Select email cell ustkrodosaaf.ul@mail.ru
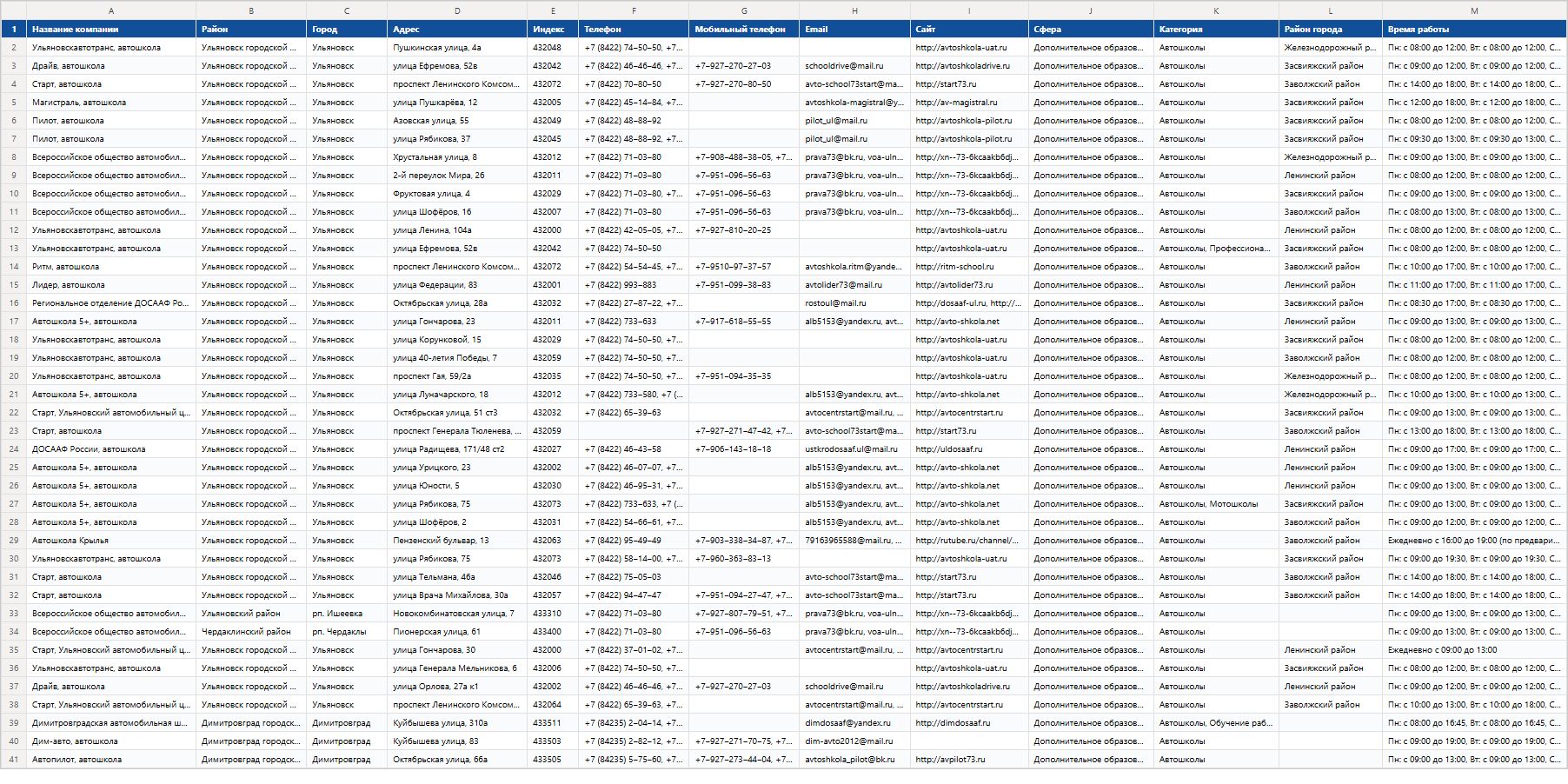 pyautogui.click(x=854, y=449)
